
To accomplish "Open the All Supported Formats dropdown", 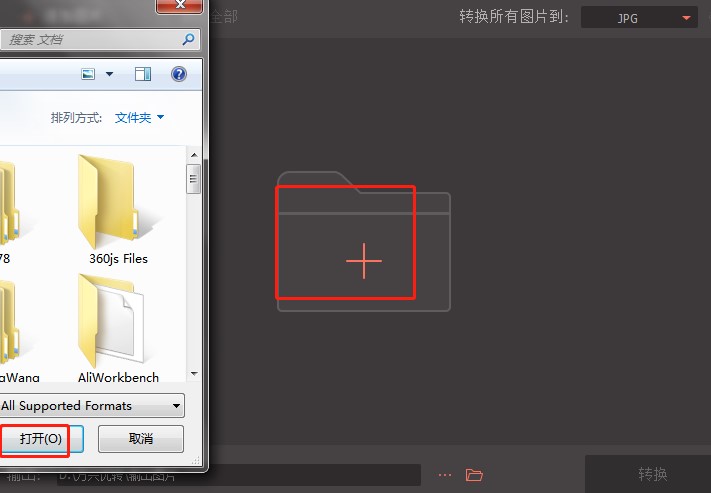I will pyautogui.click(x=92, y=405).
